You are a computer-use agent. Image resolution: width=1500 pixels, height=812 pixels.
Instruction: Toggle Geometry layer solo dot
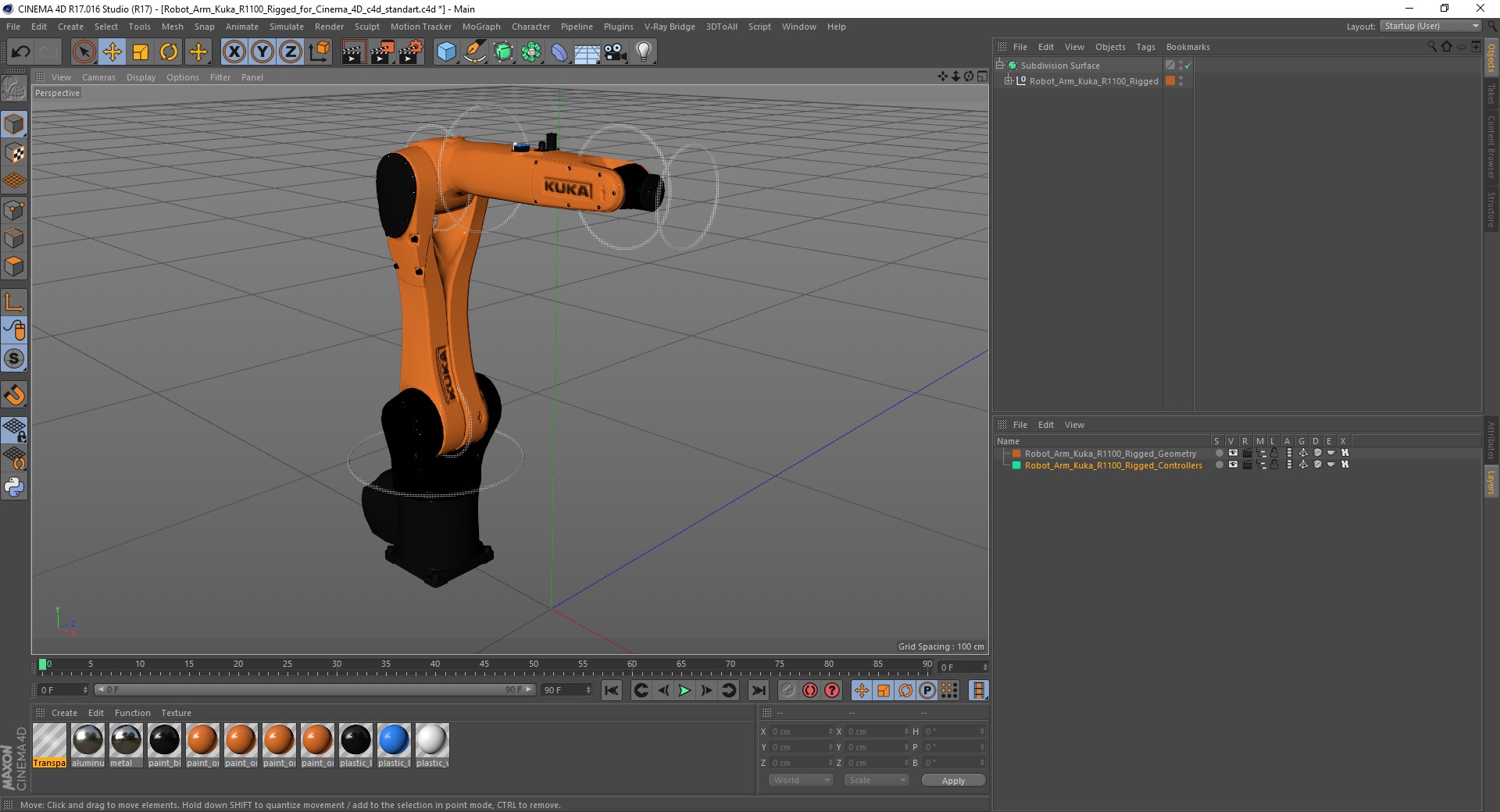click(x=1219, y=453)
